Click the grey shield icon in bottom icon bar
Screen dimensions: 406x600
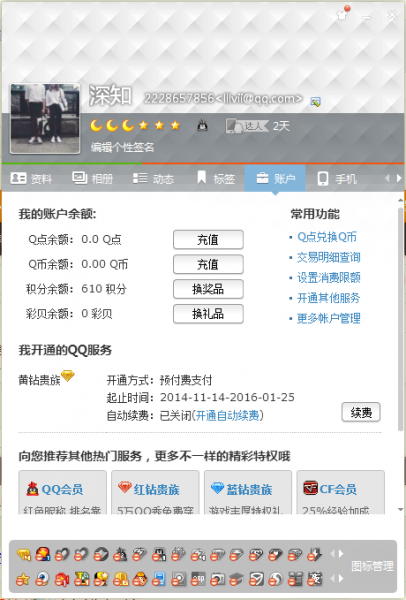(256, 579)
